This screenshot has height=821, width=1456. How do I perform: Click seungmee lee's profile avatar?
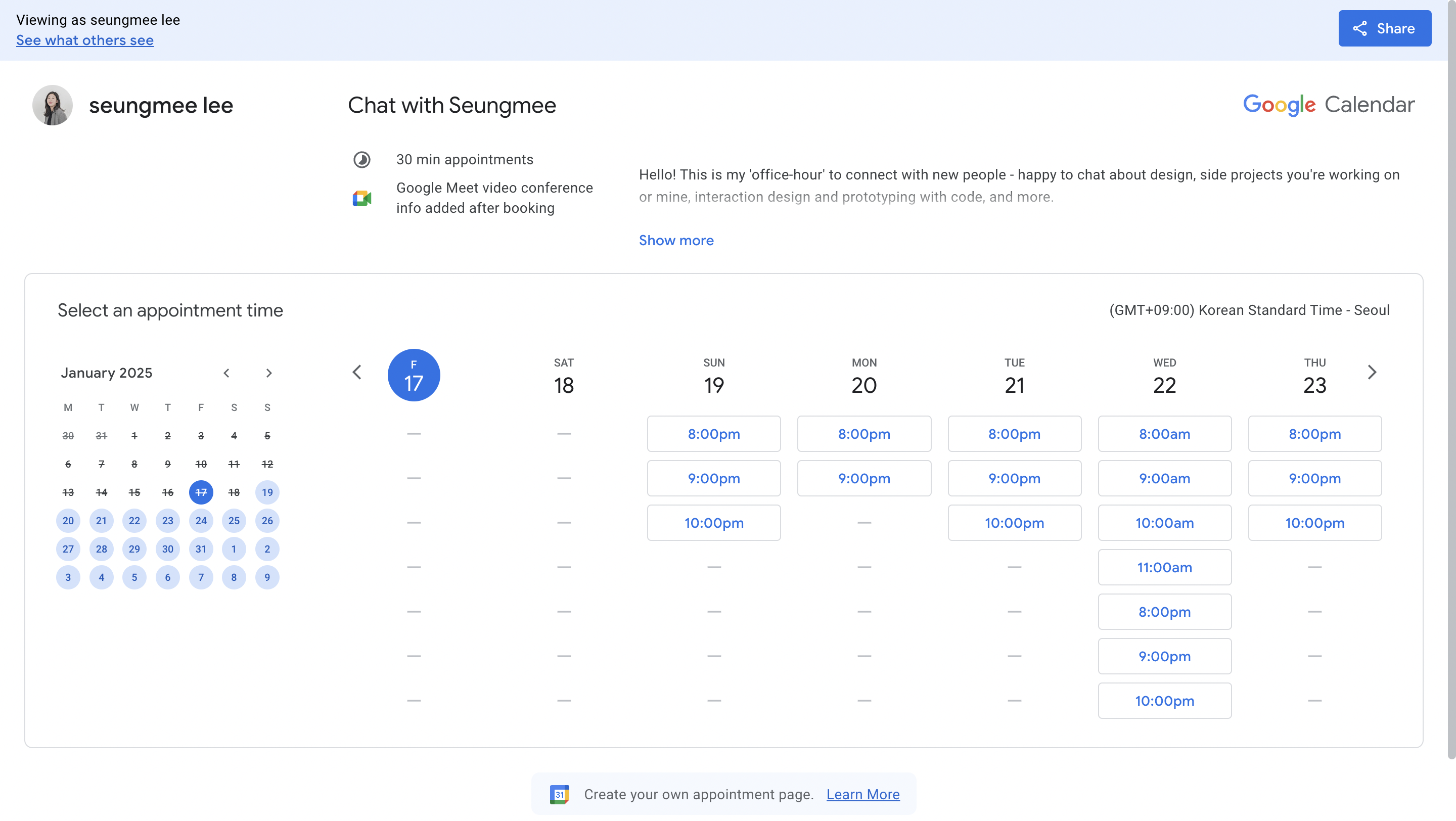[53, 105]
